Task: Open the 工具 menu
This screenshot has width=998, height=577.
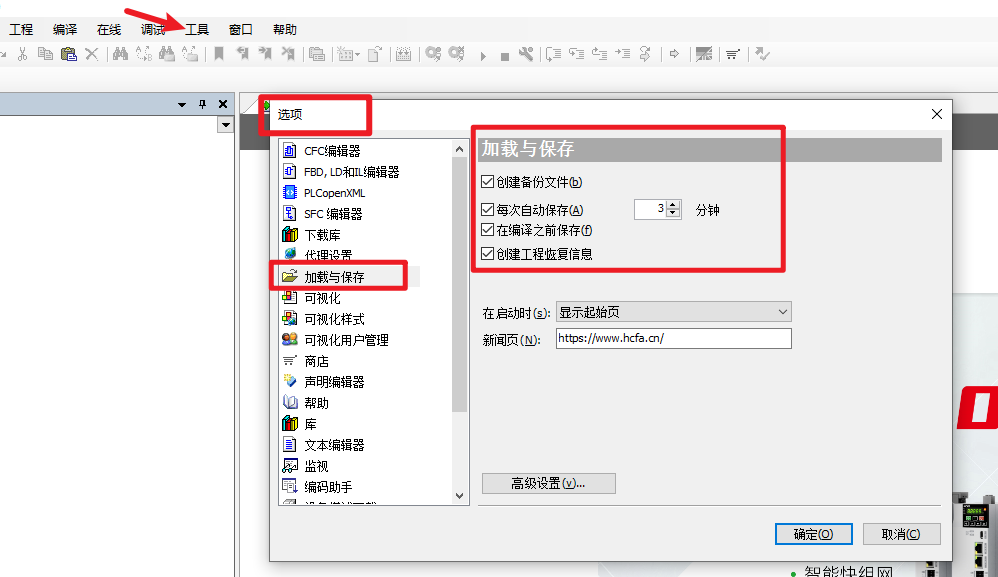Action: [197, 30]
